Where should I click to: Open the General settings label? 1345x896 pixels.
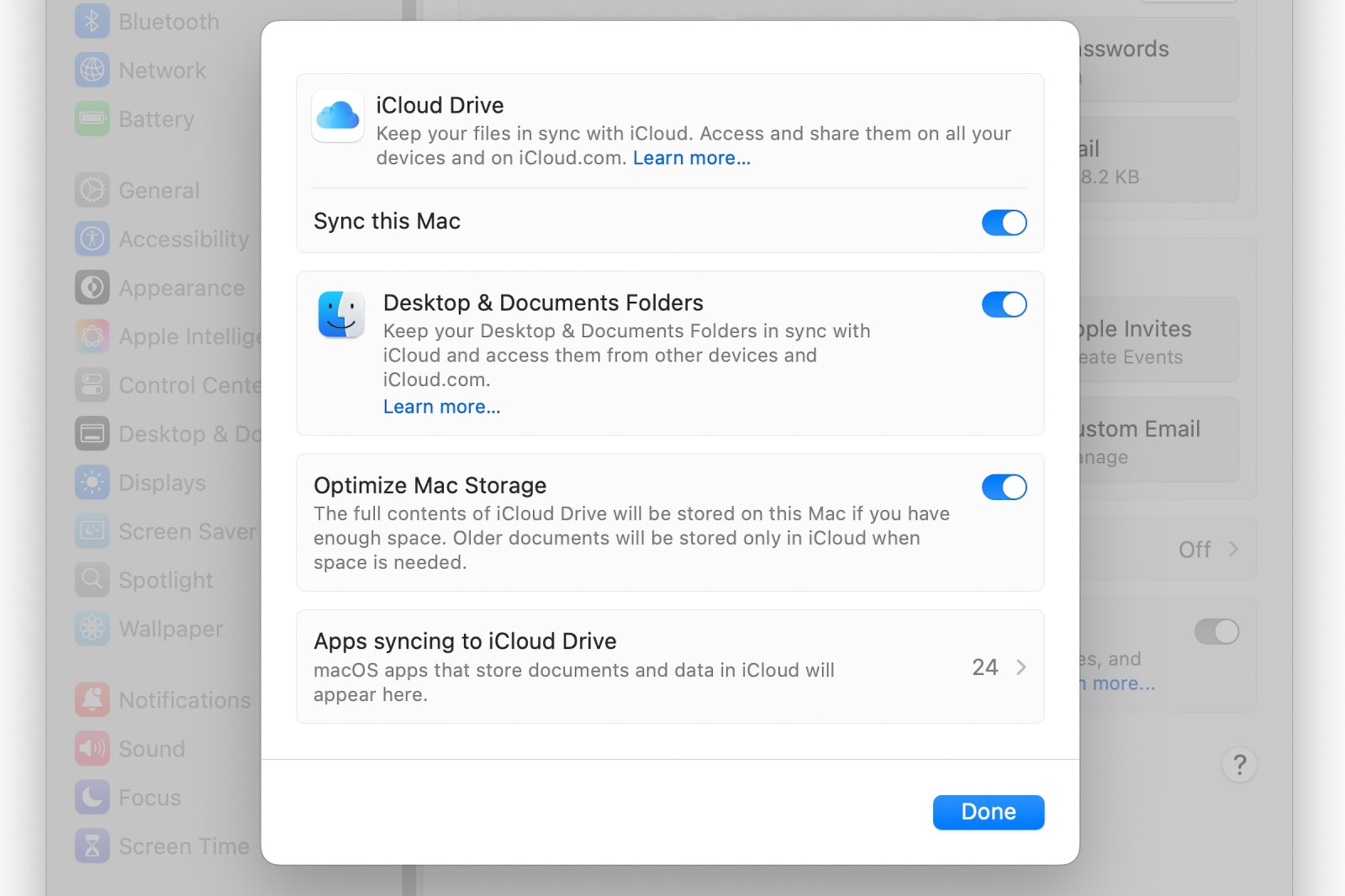click(x=159, y=191)
